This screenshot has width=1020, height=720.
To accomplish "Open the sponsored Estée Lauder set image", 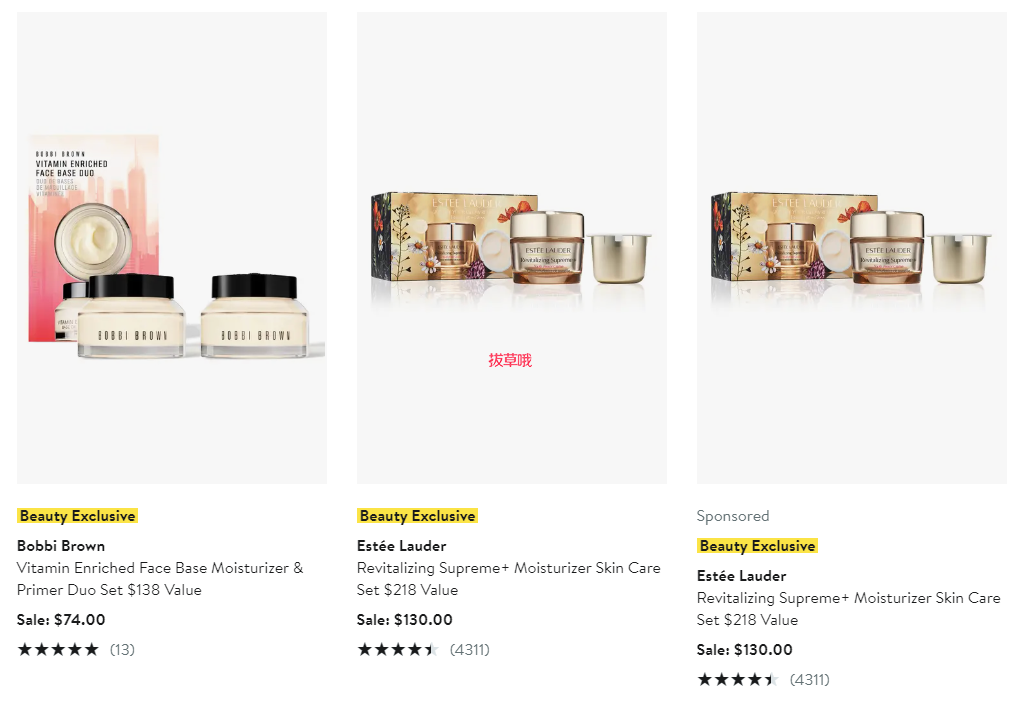I will pyautogui.click(x=852, y=248).
